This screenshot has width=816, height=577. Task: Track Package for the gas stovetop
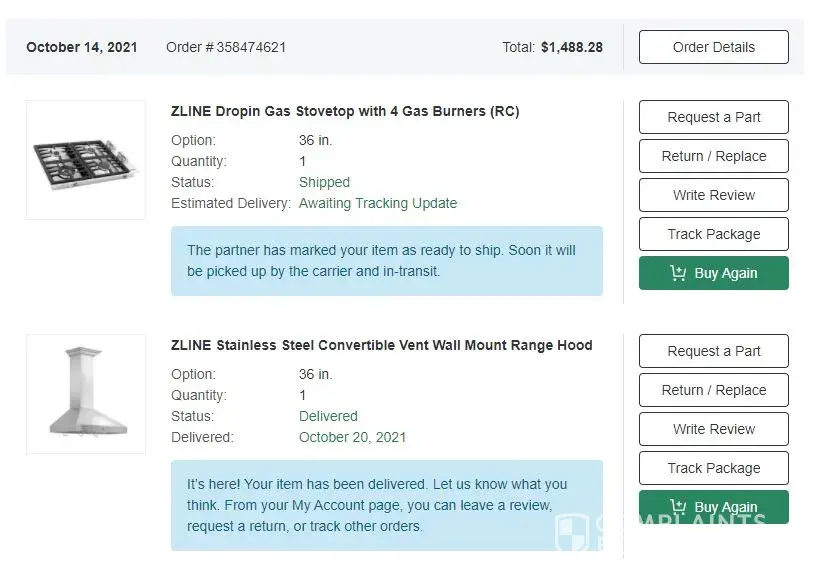pyautogui.click(x=713, y=234)
